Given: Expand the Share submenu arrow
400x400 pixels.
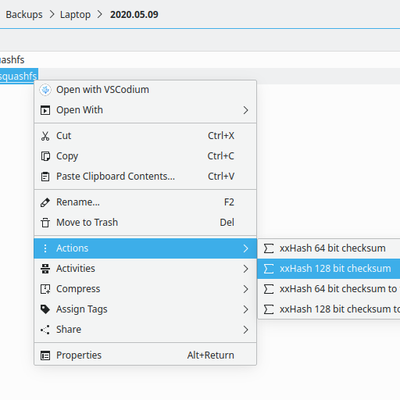Looking at the screenshot, I should 246,330.
